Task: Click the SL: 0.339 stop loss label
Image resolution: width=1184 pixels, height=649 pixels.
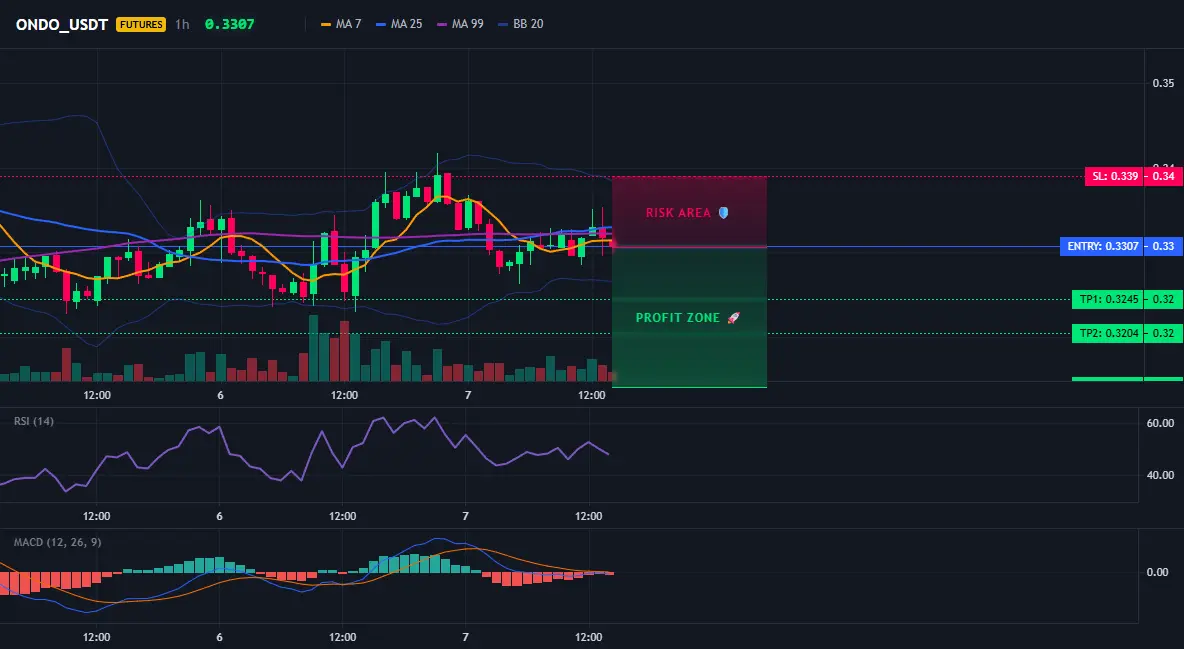Action: (1114, 177)
